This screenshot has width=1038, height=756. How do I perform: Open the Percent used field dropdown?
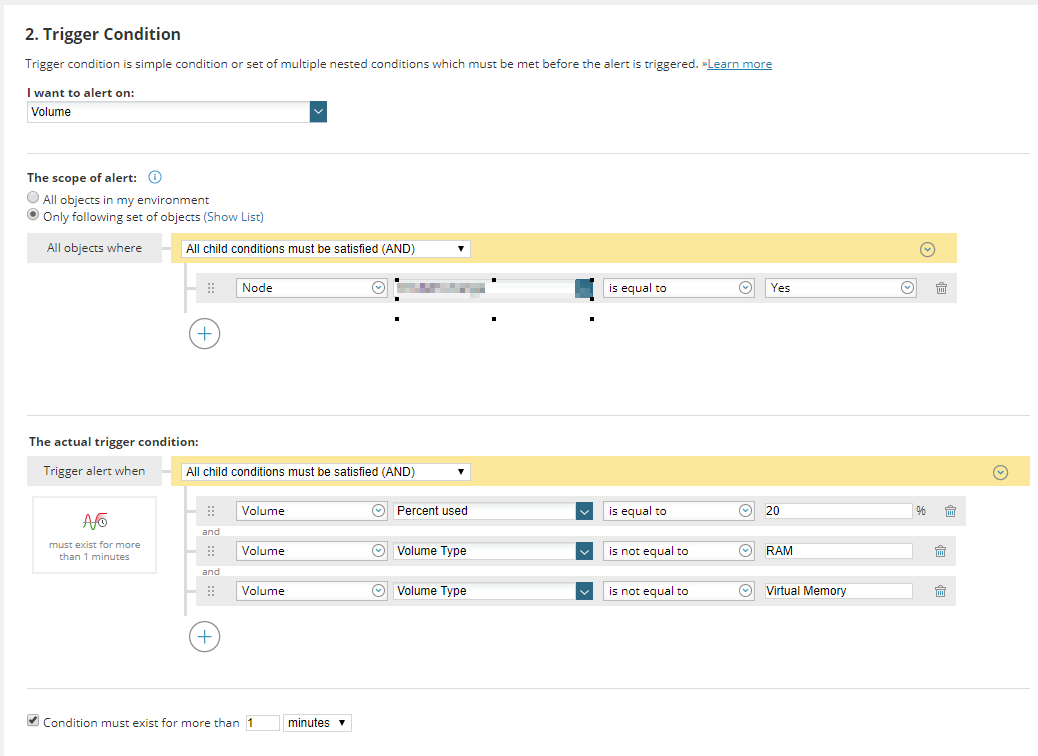click(585, 511)
